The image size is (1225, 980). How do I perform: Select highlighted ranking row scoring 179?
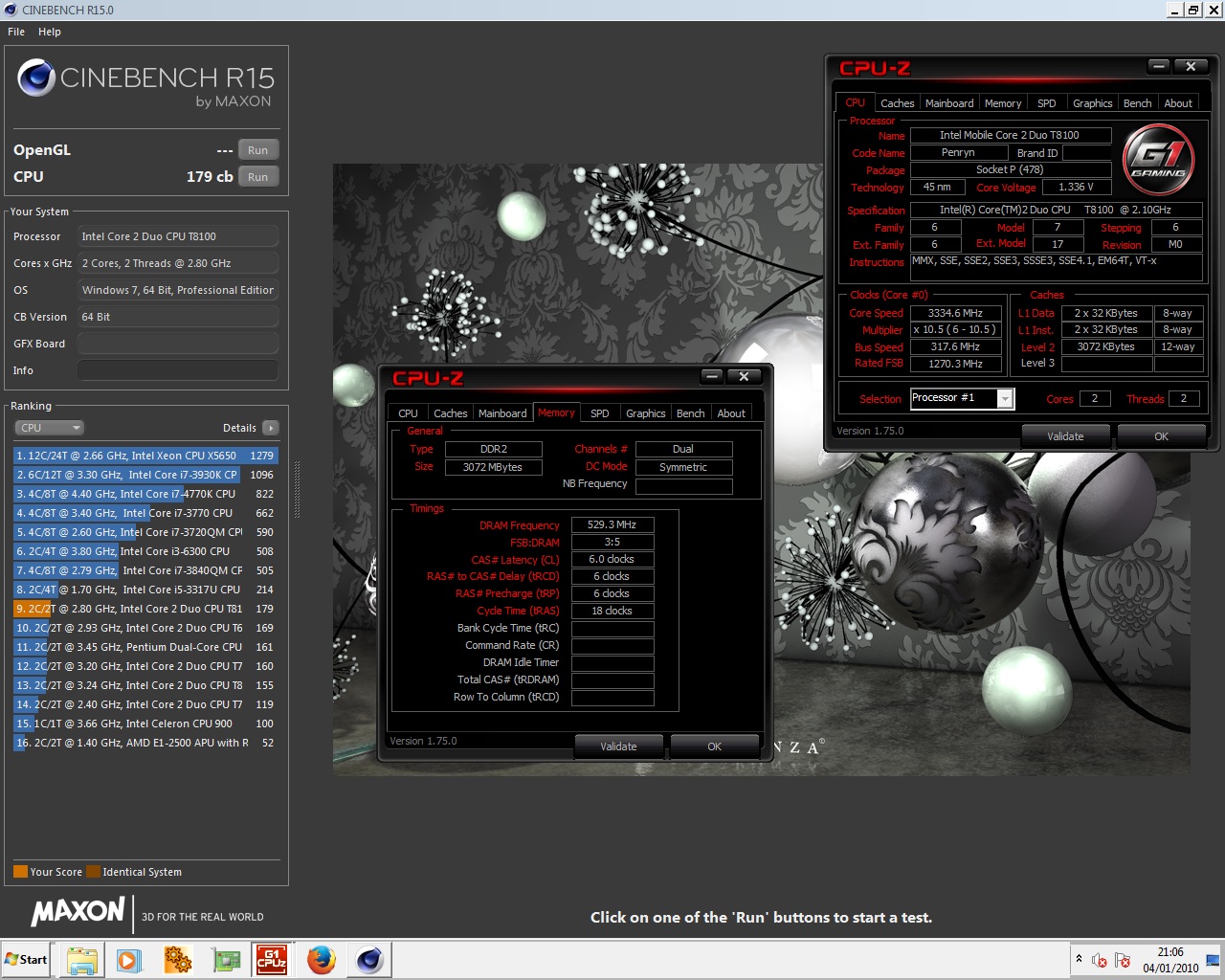145,609
